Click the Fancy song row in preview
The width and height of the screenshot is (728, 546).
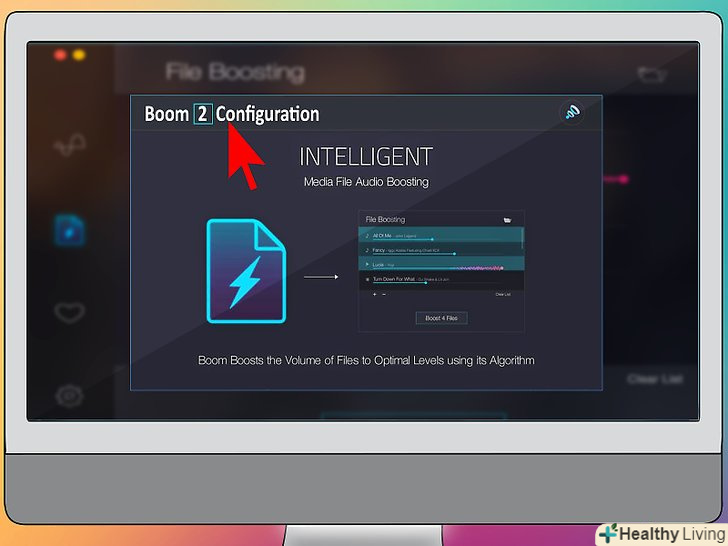tap(441, 250)
